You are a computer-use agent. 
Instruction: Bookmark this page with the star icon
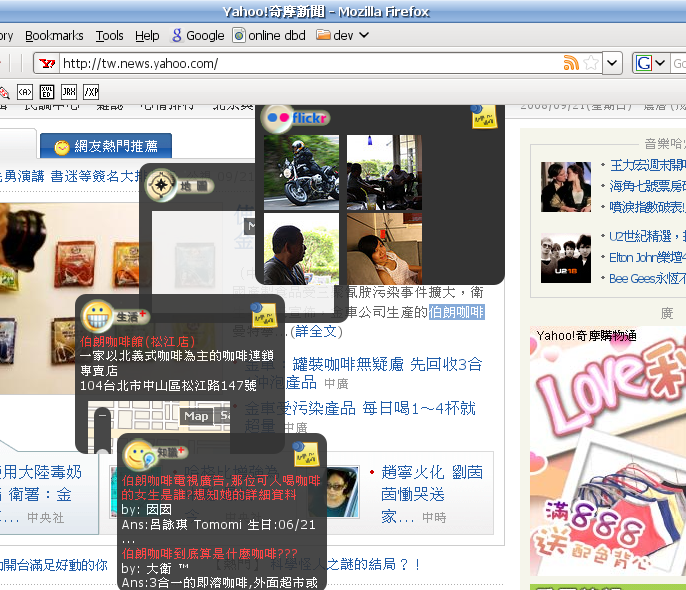pyautogui.click(x=591, y=63)
